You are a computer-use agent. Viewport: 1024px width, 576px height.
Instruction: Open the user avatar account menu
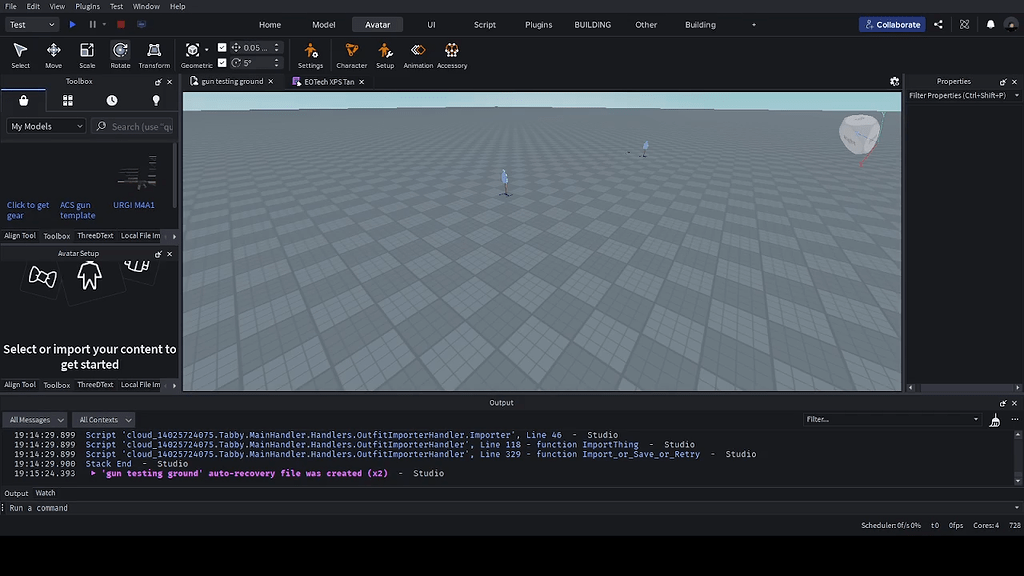[x=1012, y=25]
